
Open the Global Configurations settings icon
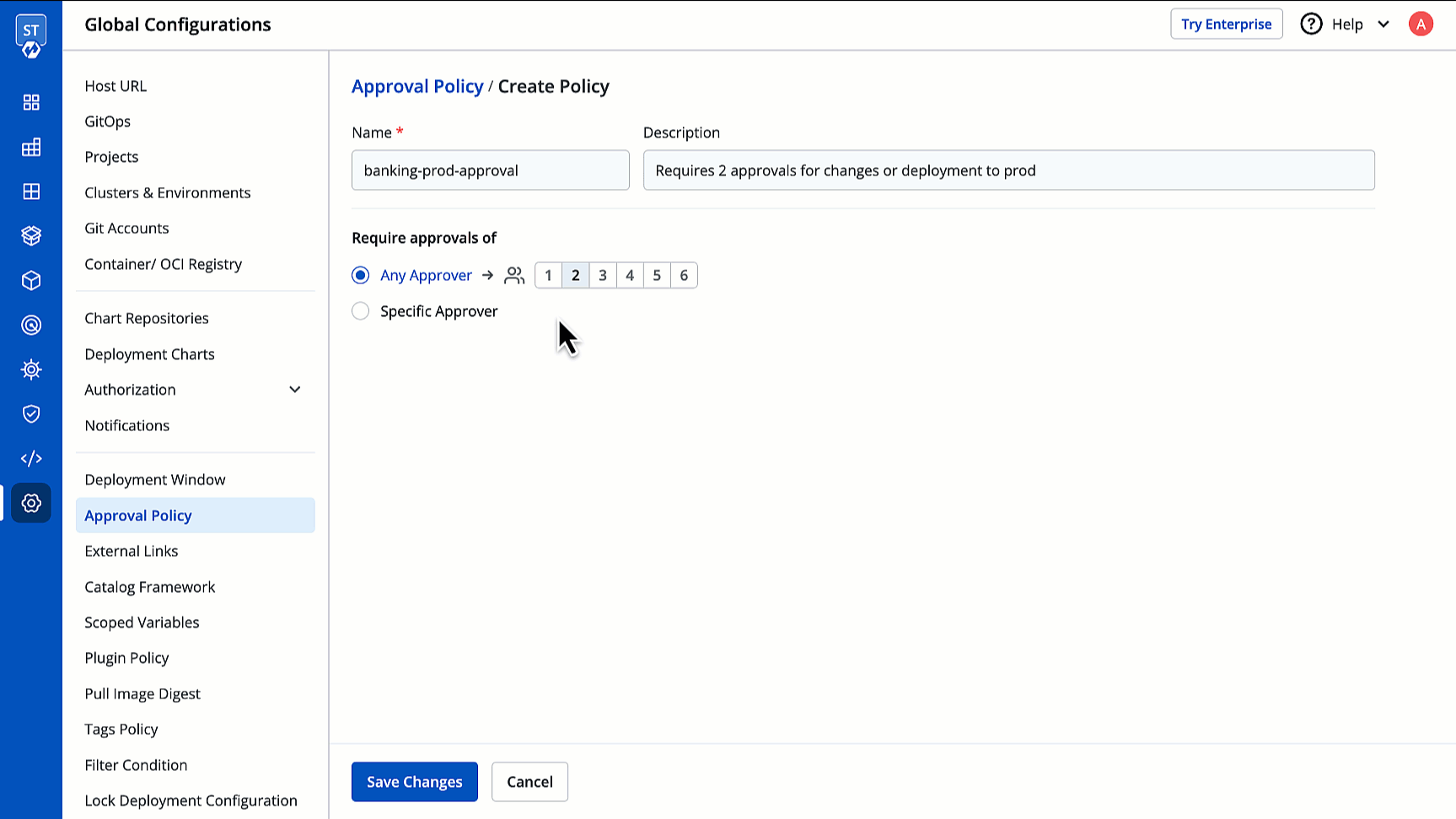tap(31, 503)
